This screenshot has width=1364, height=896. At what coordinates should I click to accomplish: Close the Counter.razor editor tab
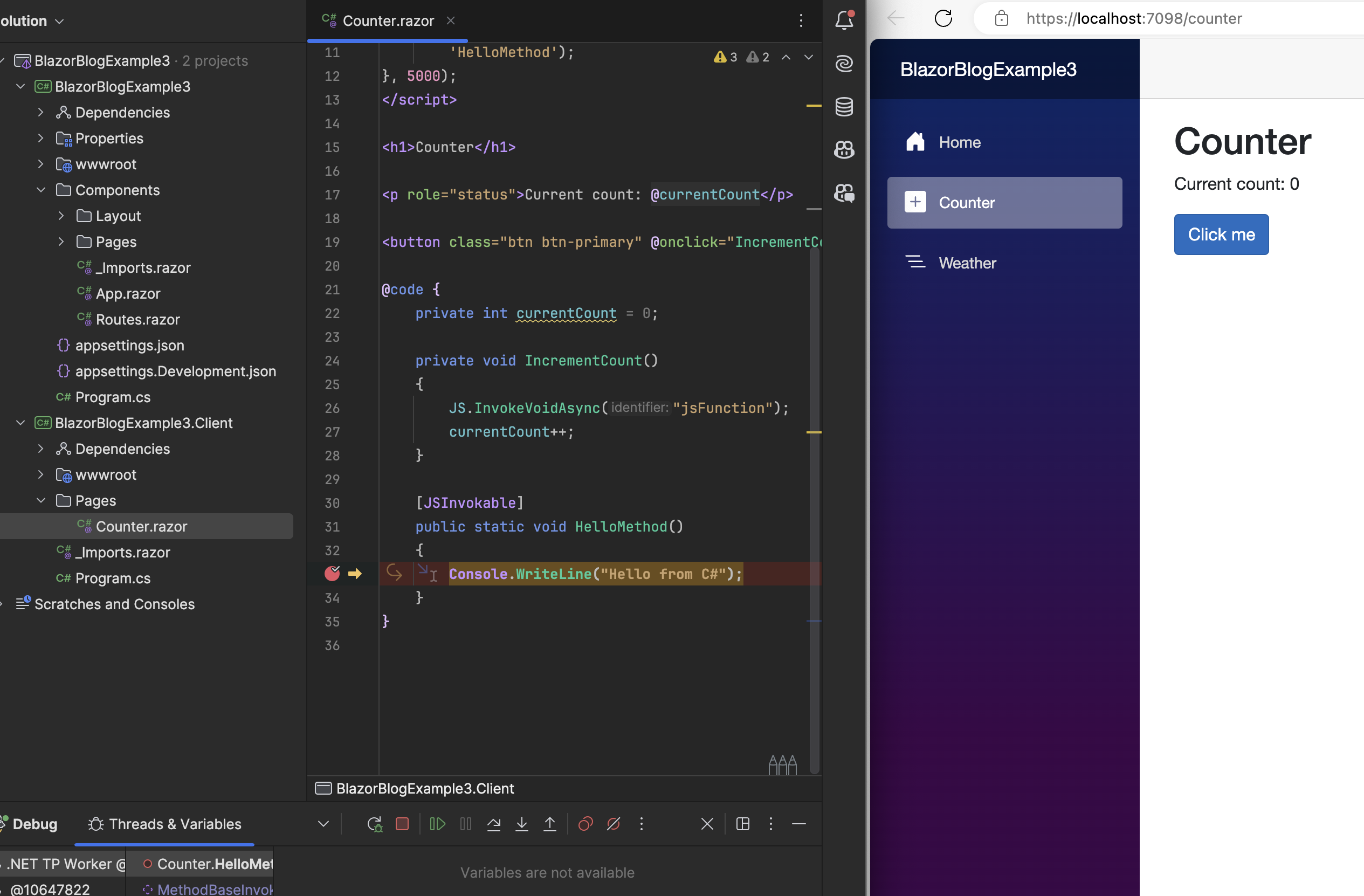coord(451,20)
